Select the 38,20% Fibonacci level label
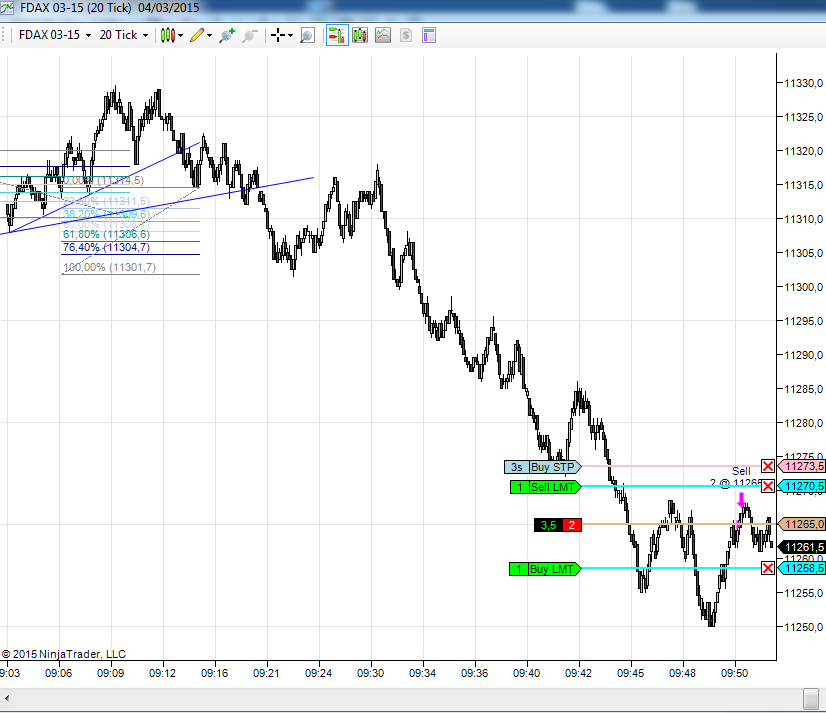This screenshot has width=826, height=713. [x=106, y=214]
